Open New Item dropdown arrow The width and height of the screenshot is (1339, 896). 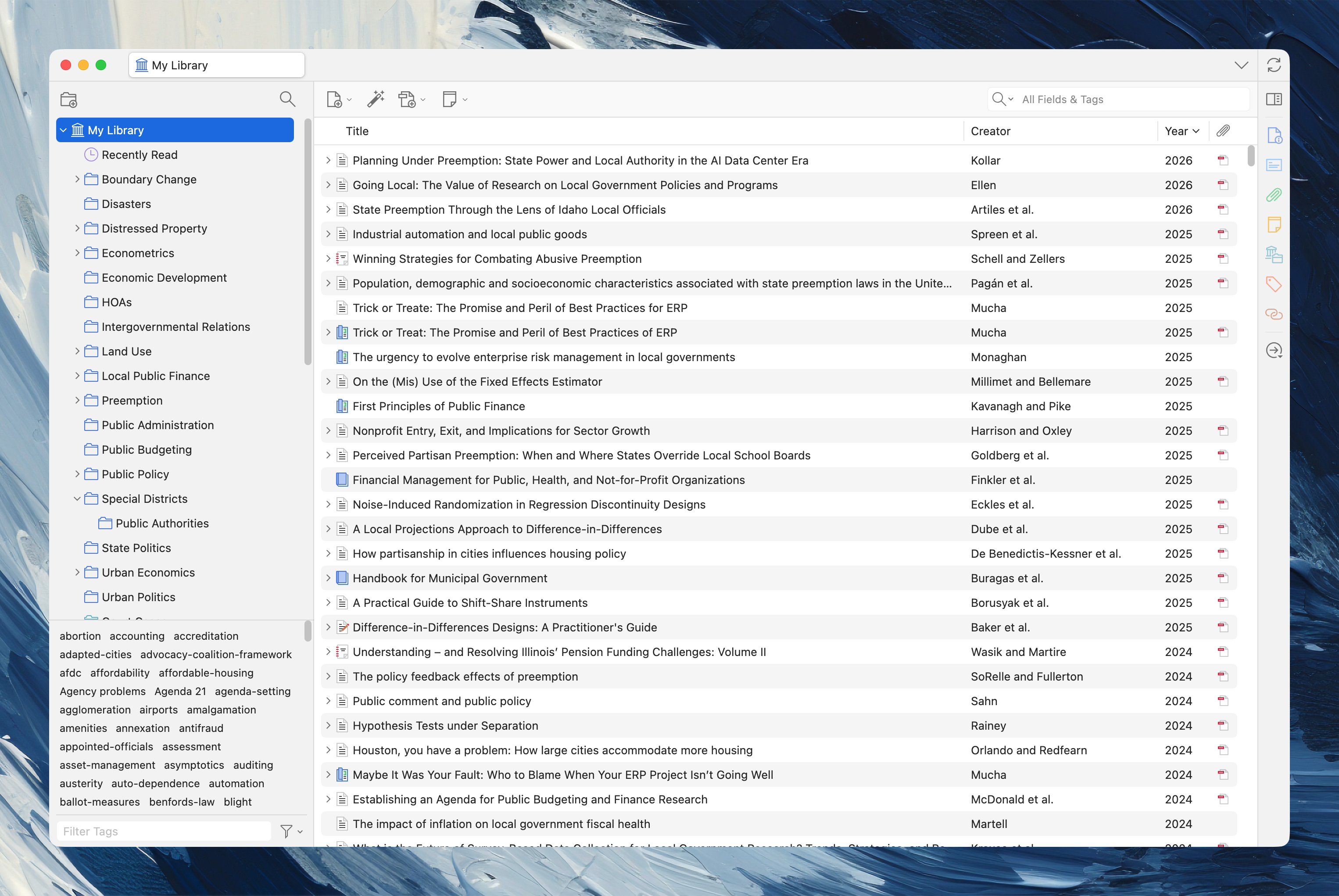click(x=349, y=100)
